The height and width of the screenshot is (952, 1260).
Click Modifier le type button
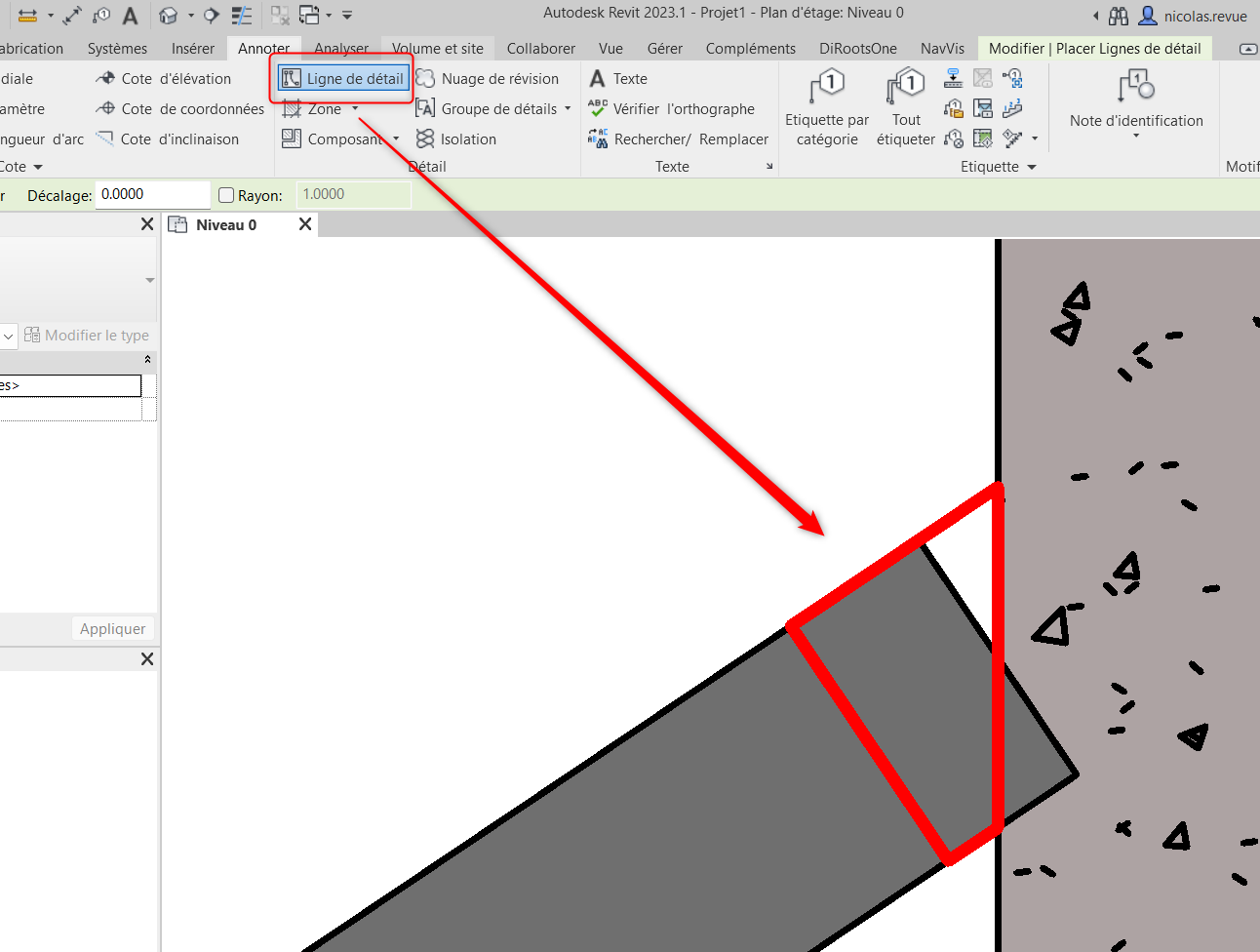coord(87,336)
